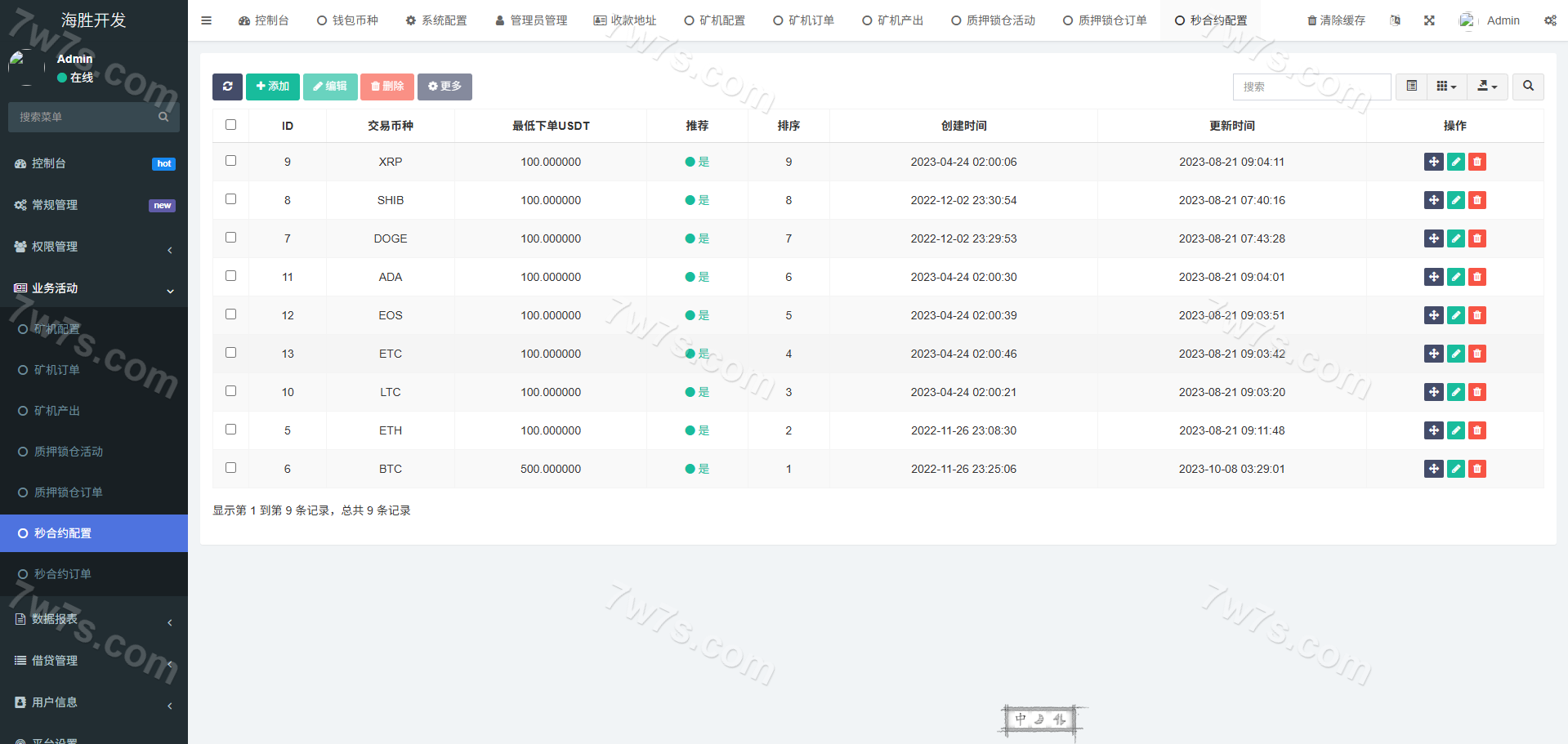
Task: Toggle fullscreen mode icon in header
Action: [x=1429, y=20]
